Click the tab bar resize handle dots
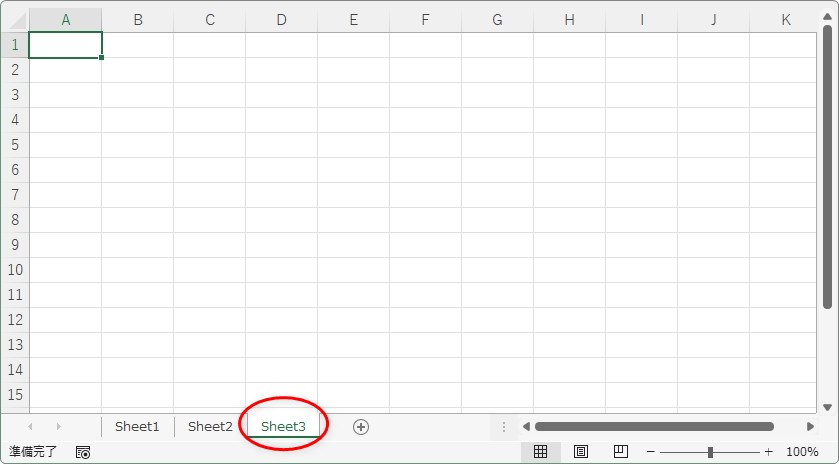 tap(503, 427)
